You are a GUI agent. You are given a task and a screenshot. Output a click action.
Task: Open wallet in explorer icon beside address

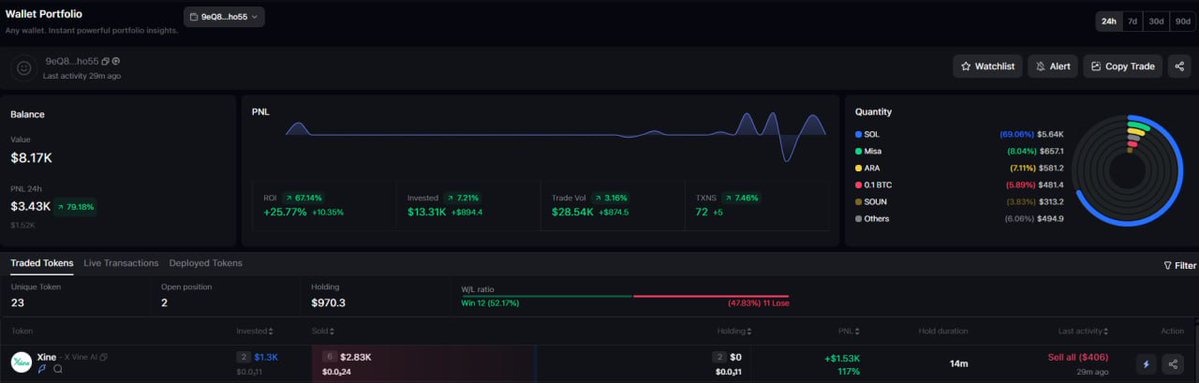[115, 61]
